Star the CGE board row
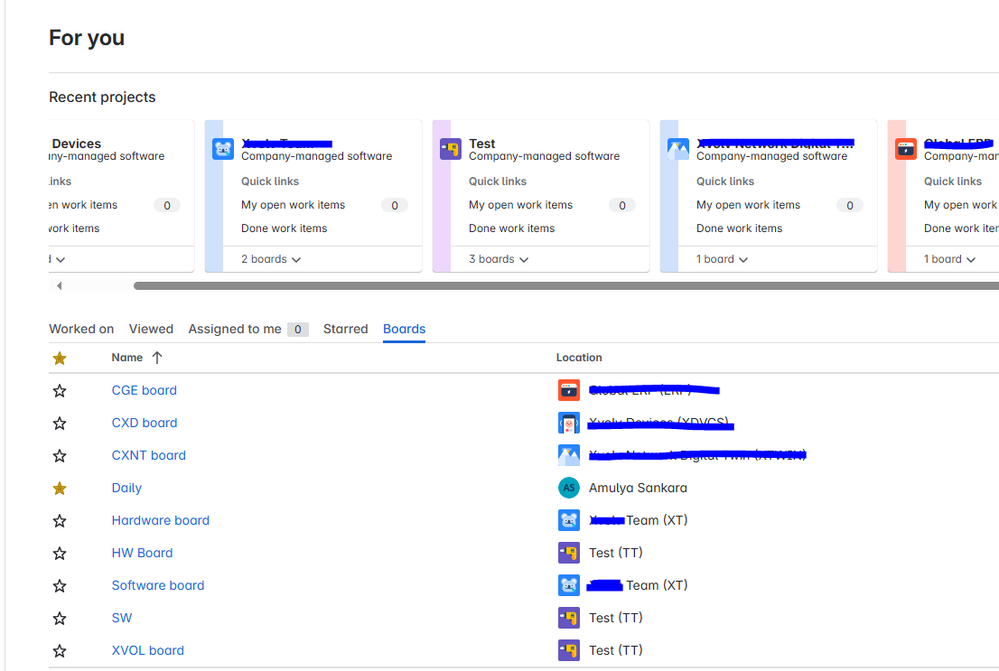The height and width of the screenshot is (671, 999). (x=59, y=391)
